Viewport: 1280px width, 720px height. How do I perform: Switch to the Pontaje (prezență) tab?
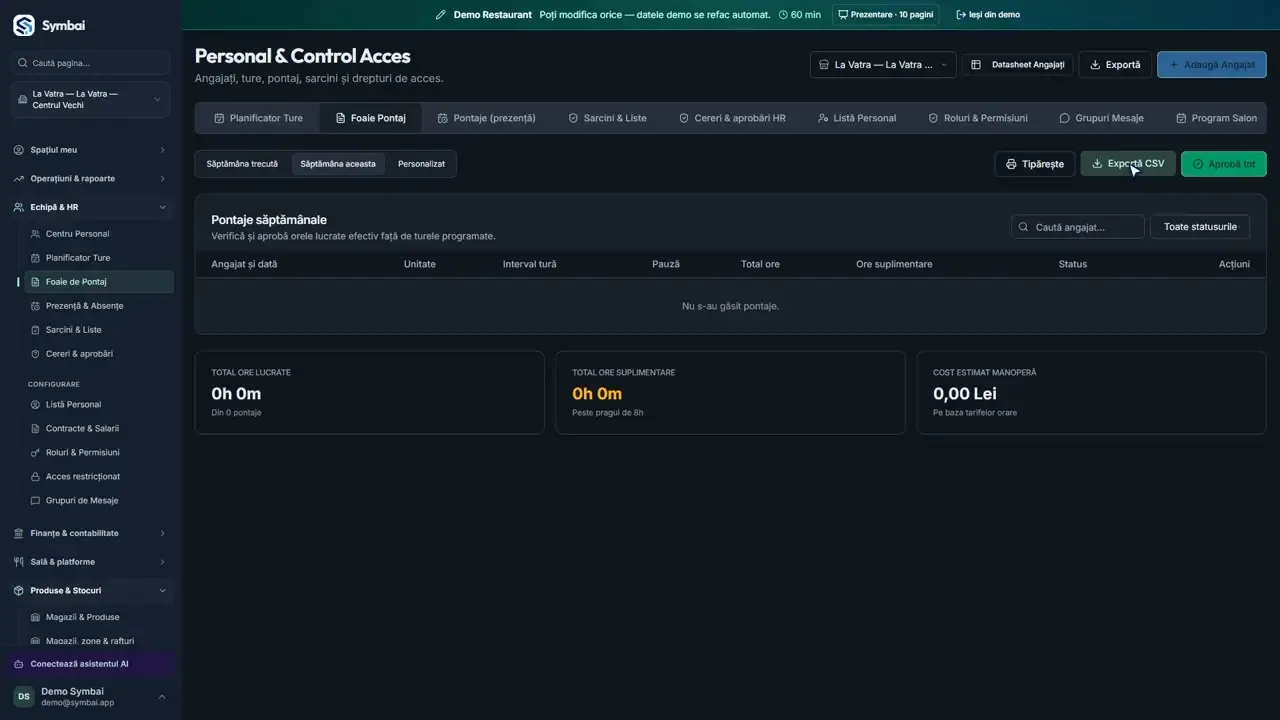pos(486,118)
